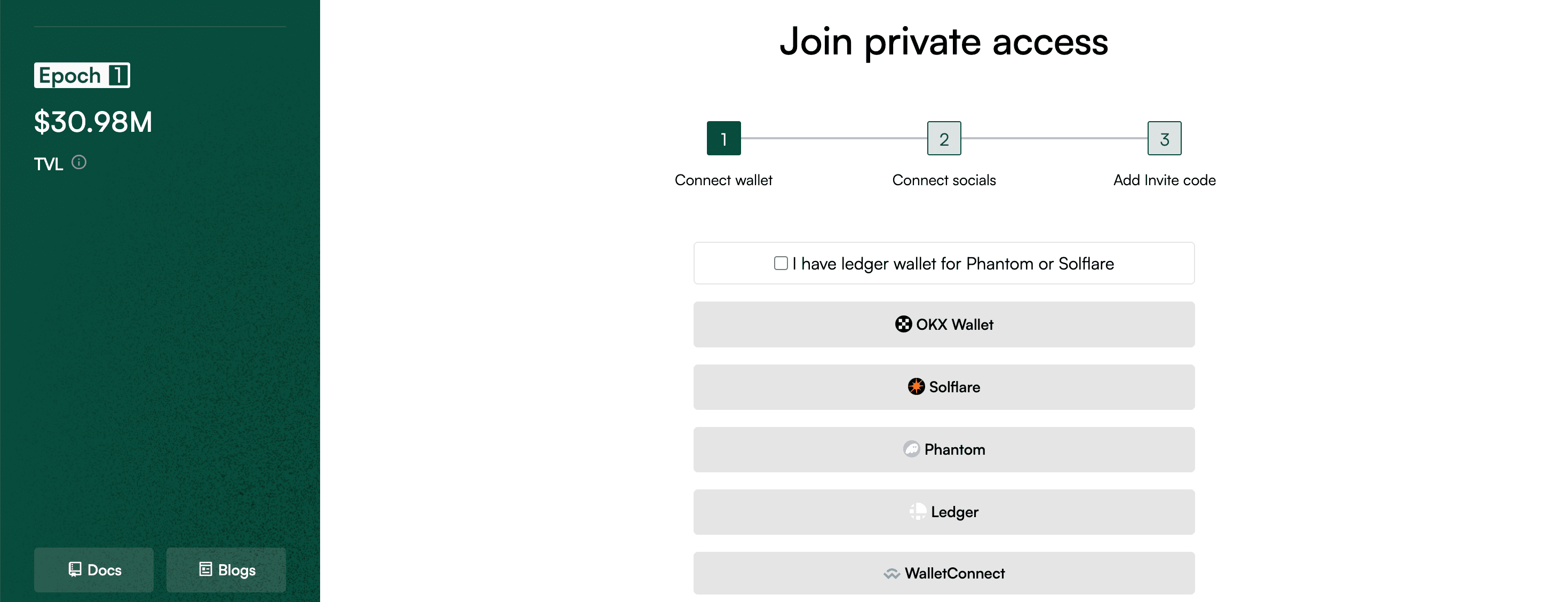Select step 1 Connect wallet square

(723, 139)
